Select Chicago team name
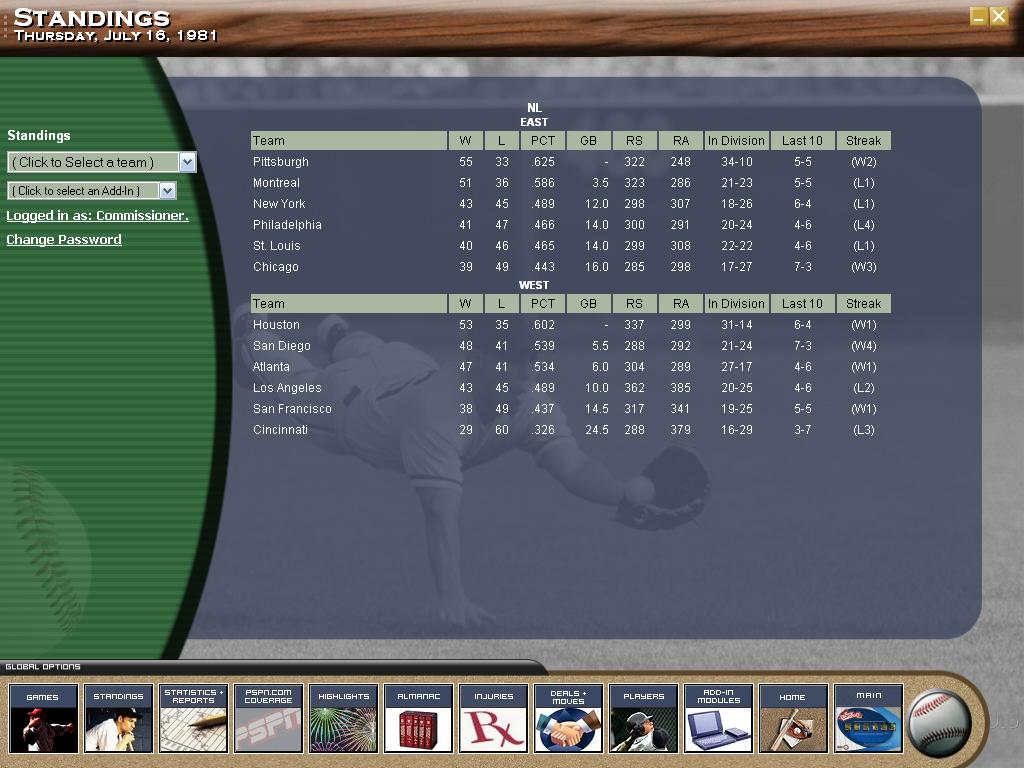The image size is (1024, 768). 276,266
